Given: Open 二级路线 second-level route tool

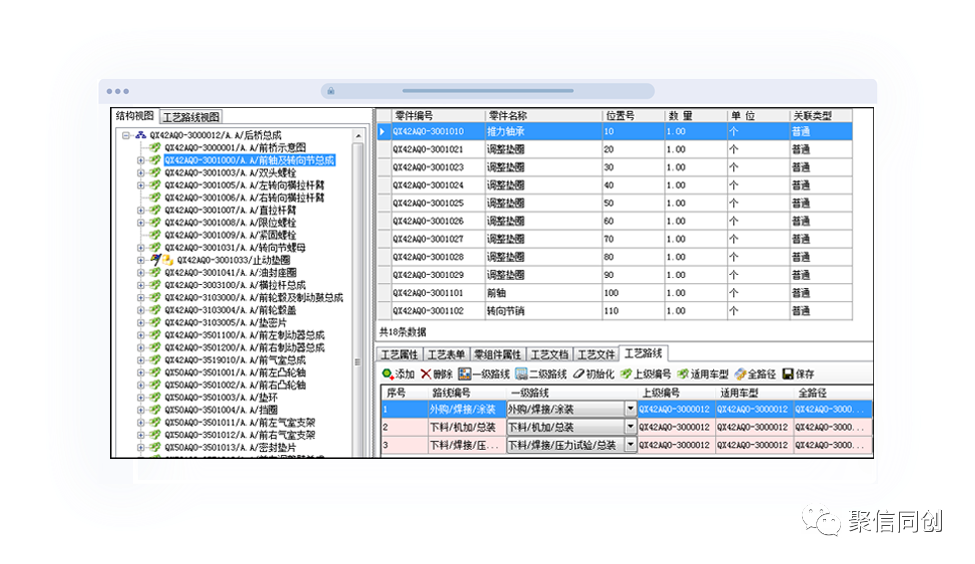Looking at the screenshot, I should click(x=541, y=374).
